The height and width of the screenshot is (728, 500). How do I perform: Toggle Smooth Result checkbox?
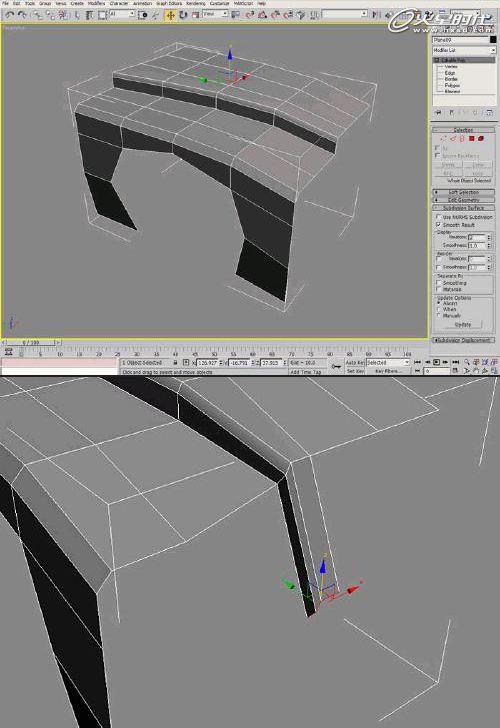pyautogui.click(x=438, y=225)
